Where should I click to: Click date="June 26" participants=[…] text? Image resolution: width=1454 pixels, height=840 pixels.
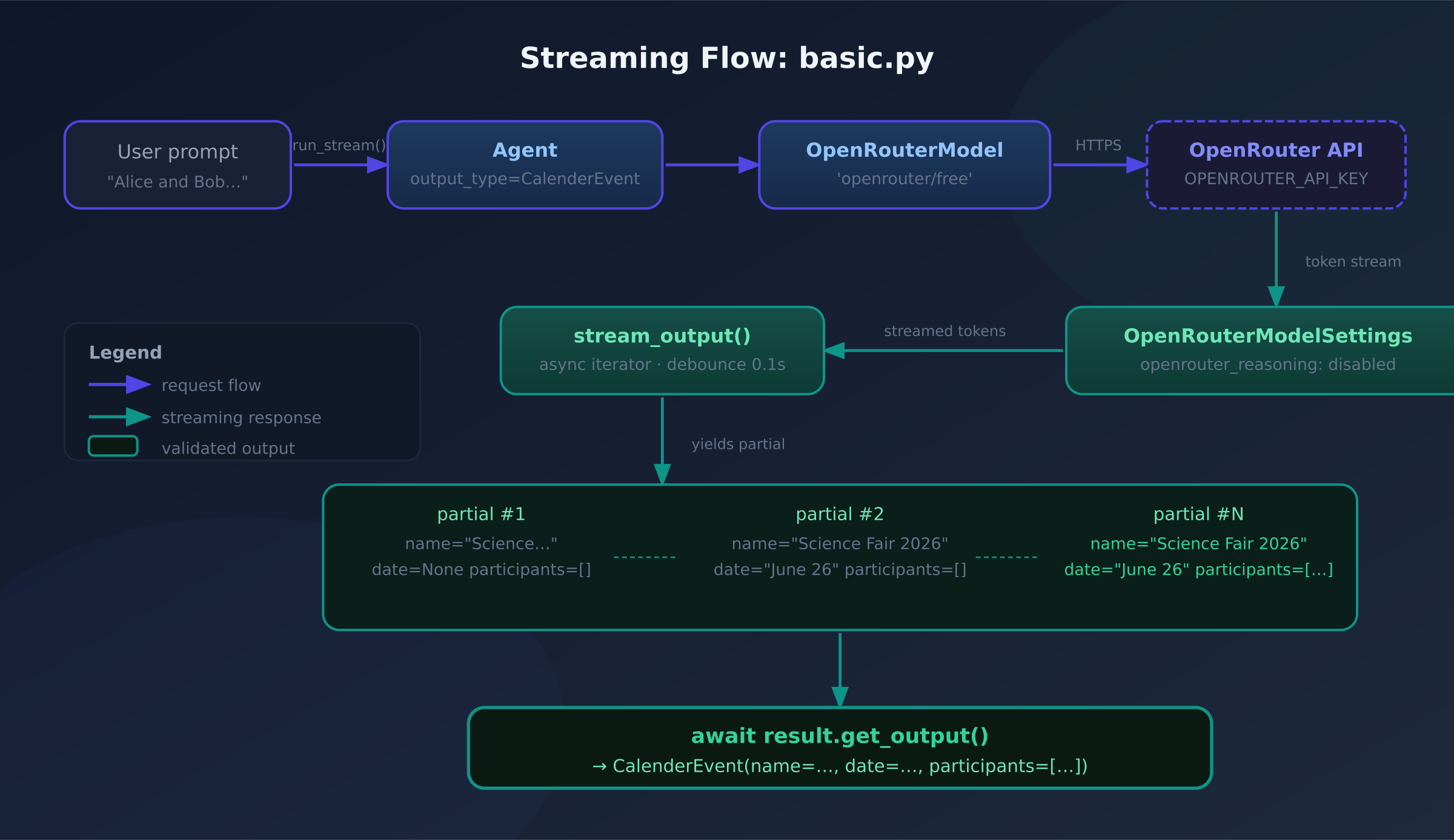tap(1199, 570)
